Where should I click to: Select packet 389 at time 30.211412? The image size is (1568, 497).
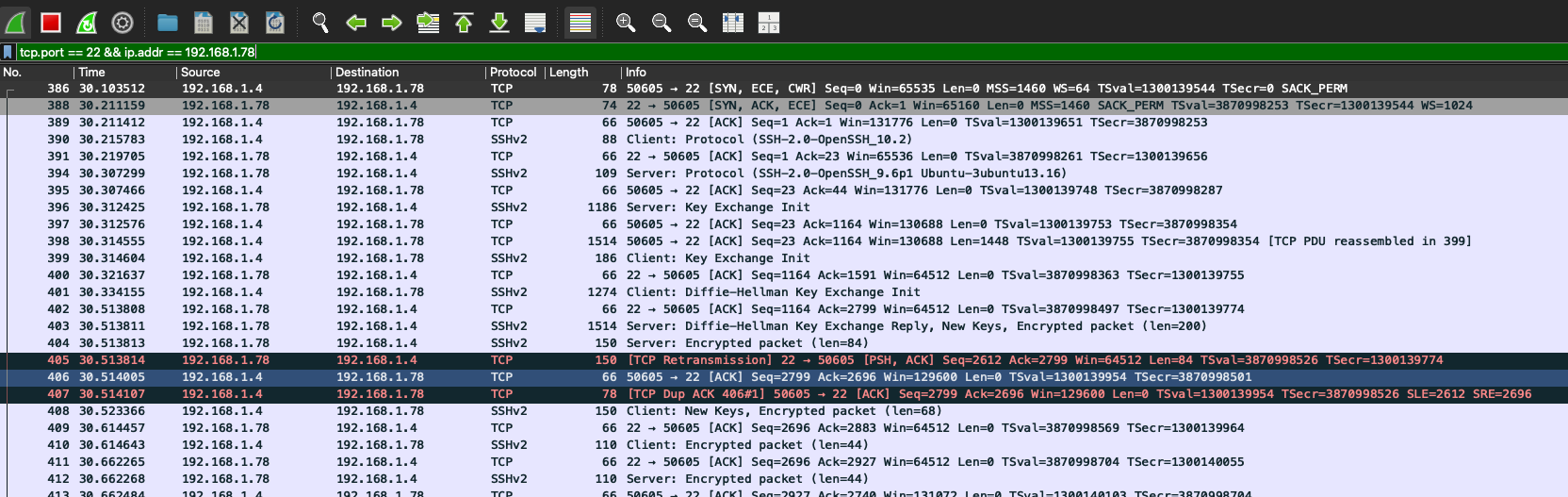pyautogui.click(x=784, y=123)
